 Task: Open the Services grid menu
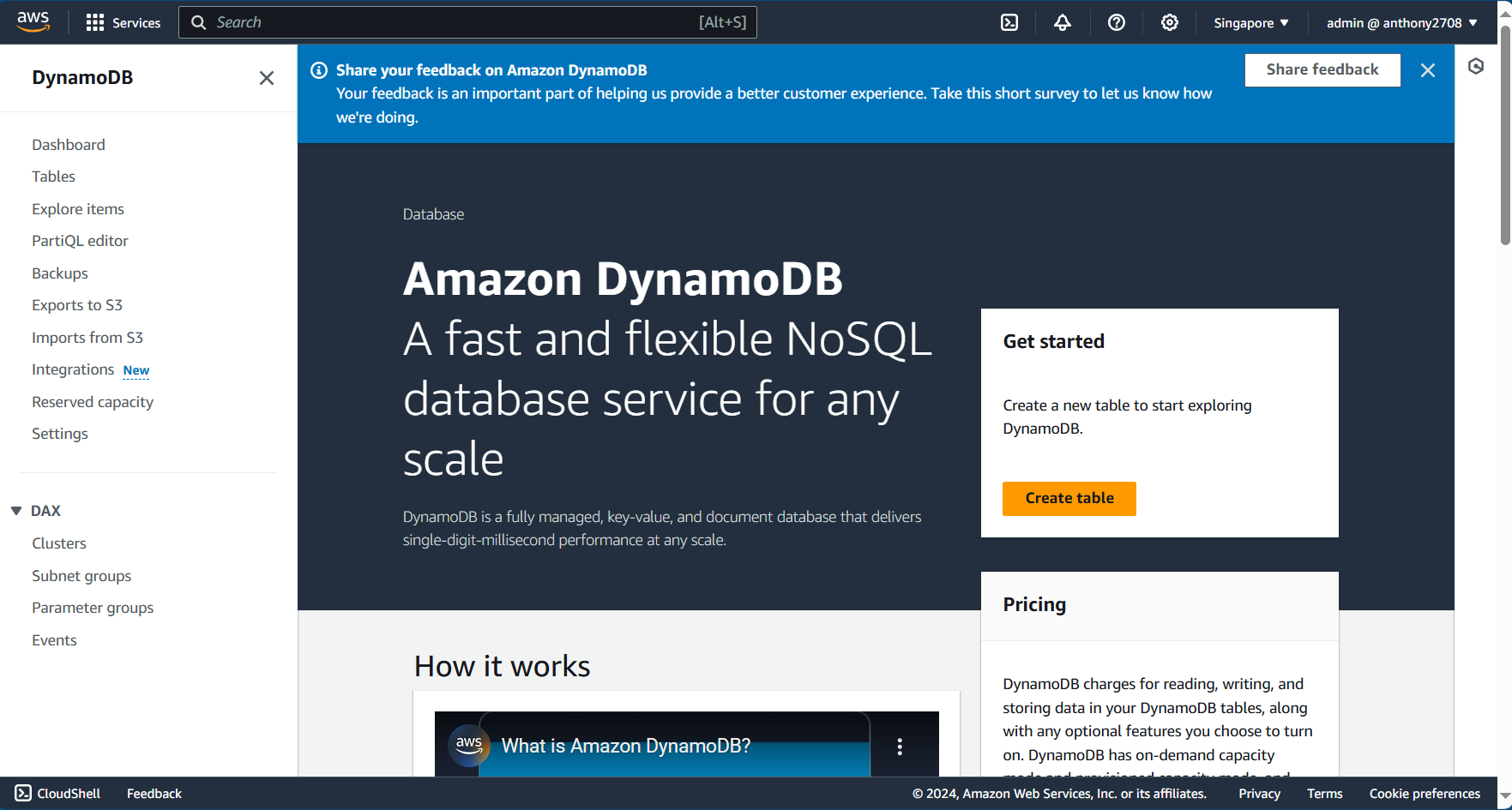coord(95,22)
